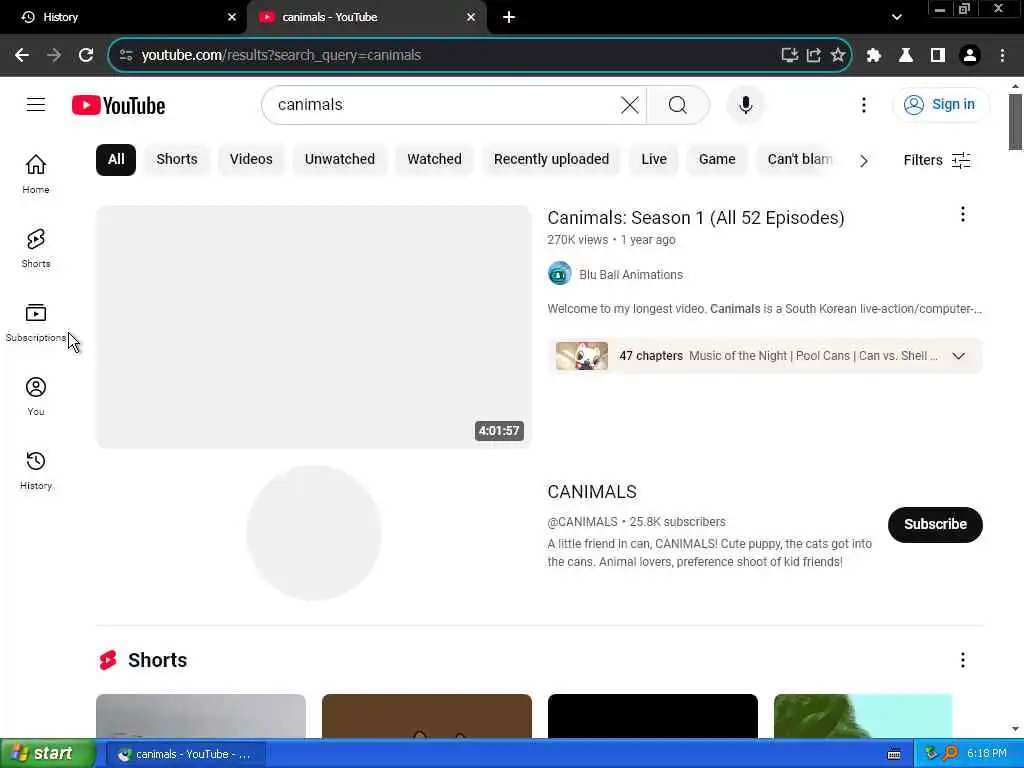Open YouTube settings three-dot menu
The height and width of the screenshot is (768, 1024).
tap(863, 104)
